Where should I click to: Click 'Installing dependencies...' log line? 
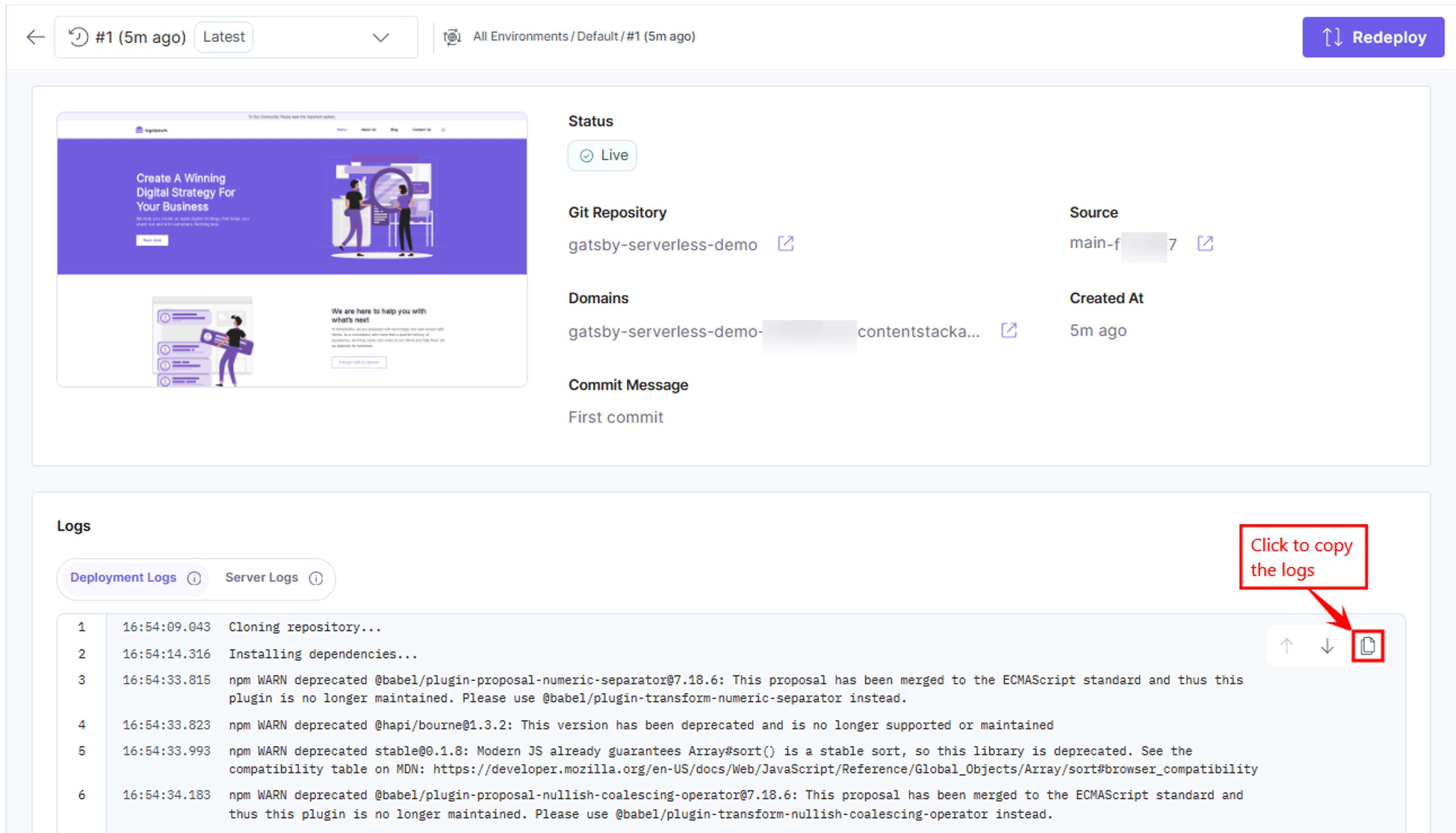click(x=323, y=654)
